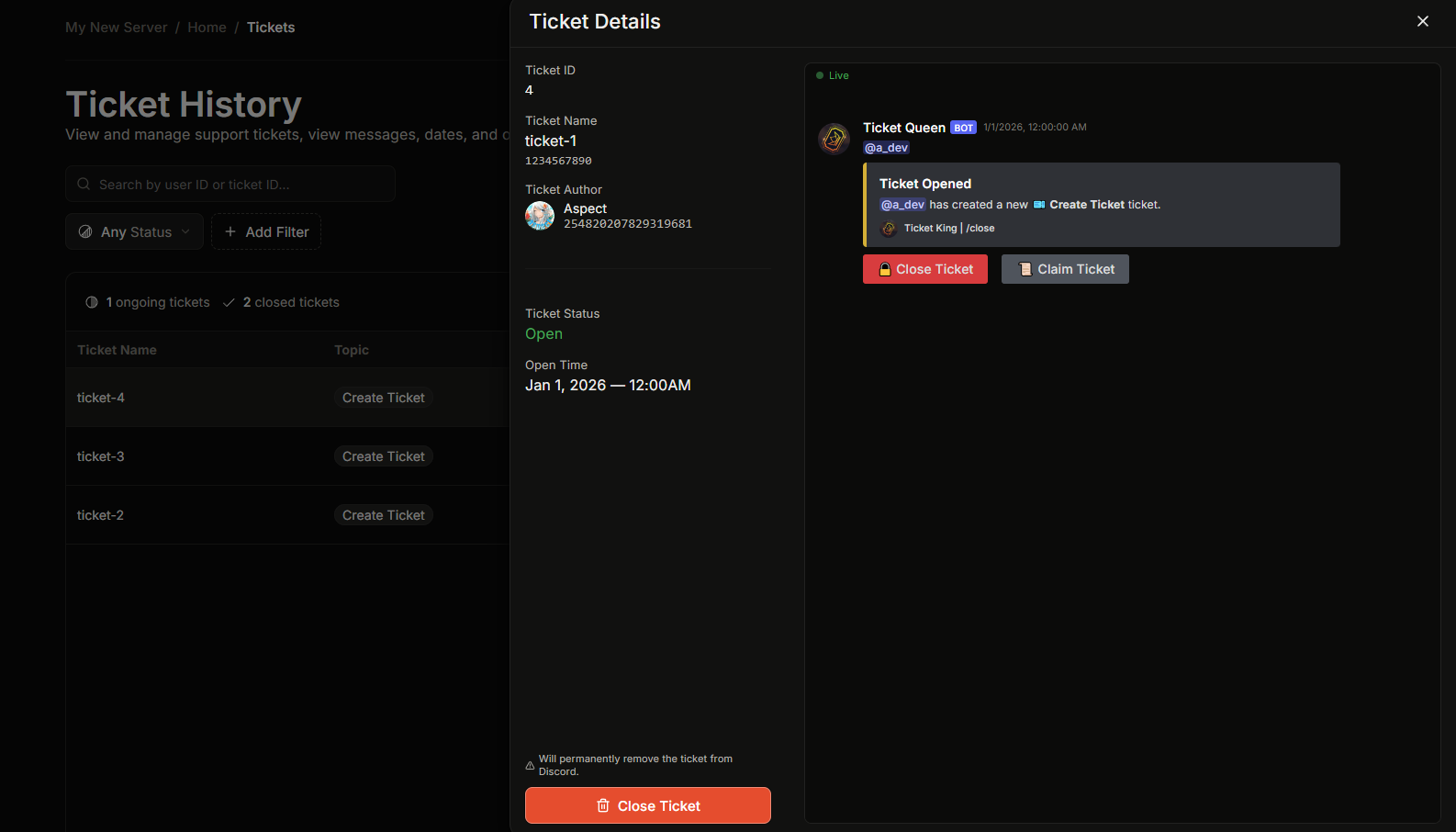This screenshot has width=1456, height=832.
Task: Click the Aspect author avatar
Action: pos(540,216)
